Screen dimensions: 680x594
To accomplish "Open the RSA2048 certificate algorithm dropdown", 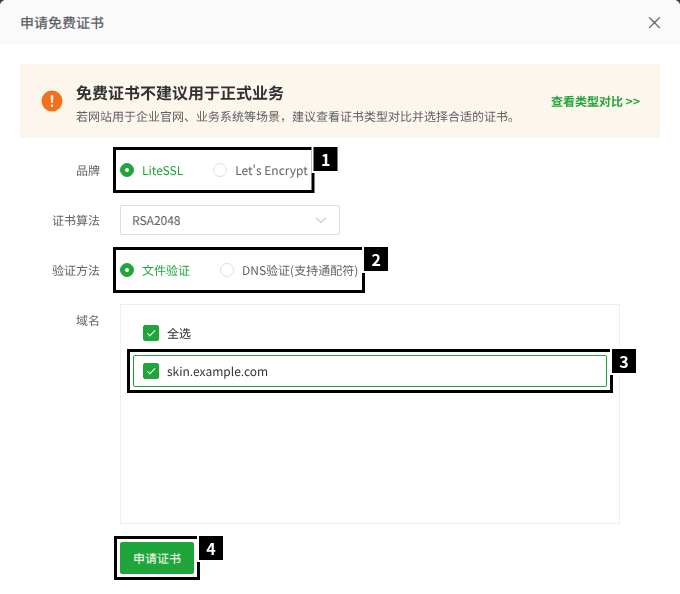I will pyautogui.click(x=230, y=220).
